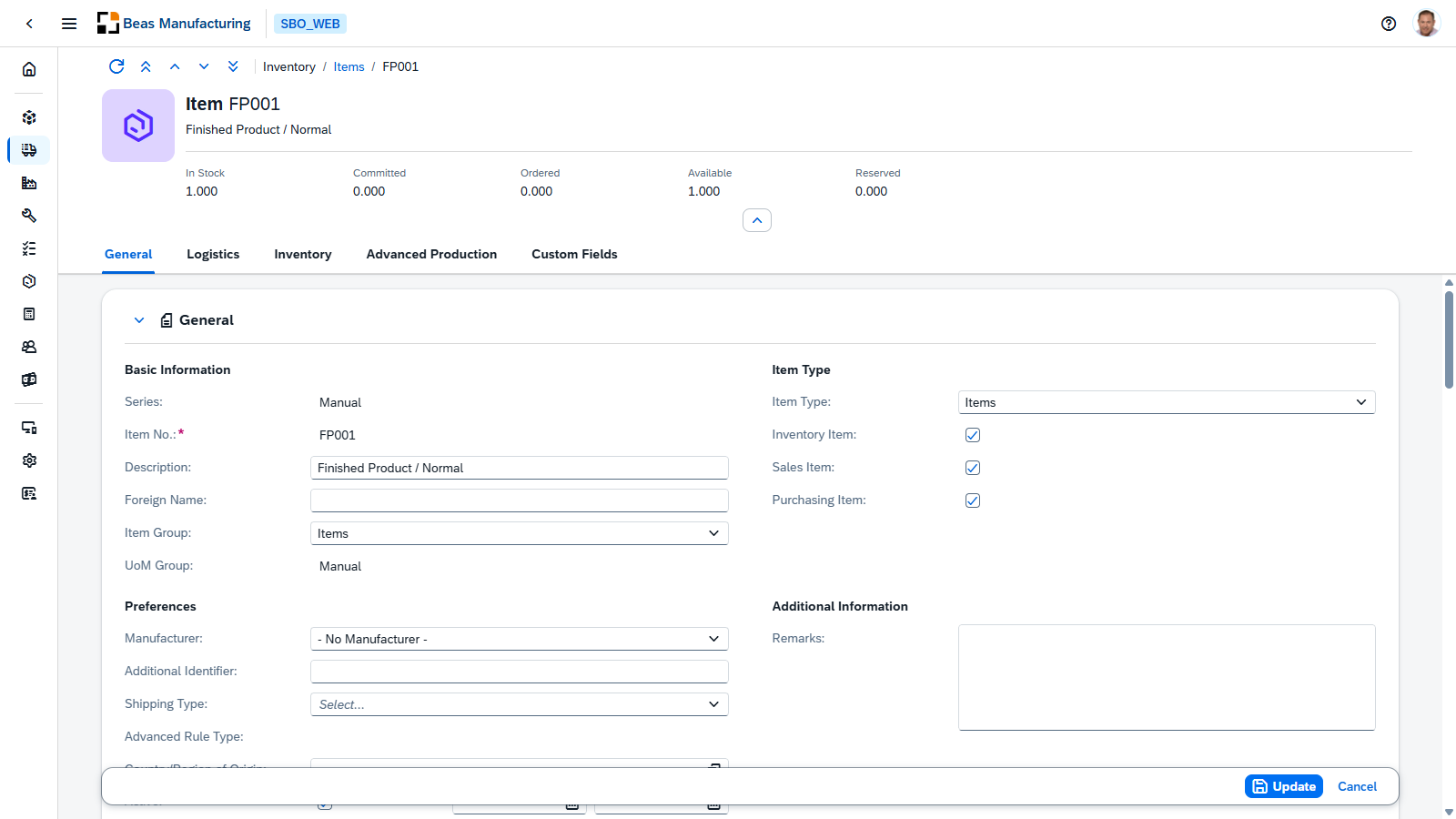Switch to the General tab
This screenshot has width=1456, height=819.
(128, 255)
